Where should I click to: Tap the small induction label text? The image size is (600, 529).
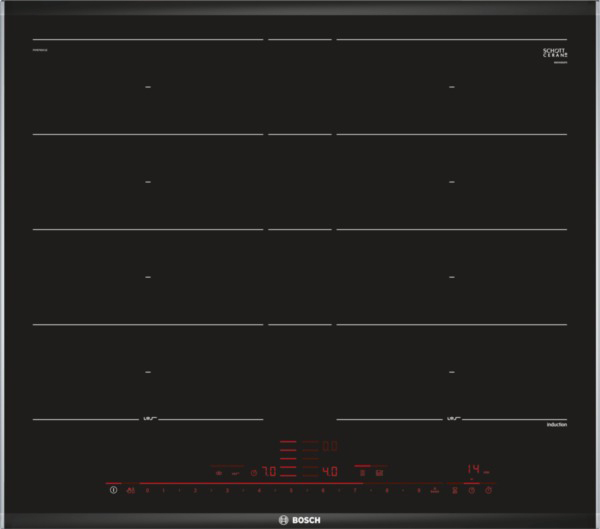(x=557, y=426)
